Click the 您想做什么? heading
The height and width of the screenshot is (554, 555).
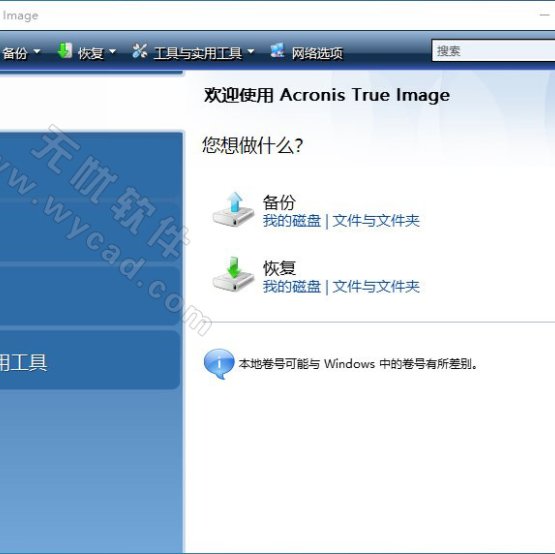253,145
